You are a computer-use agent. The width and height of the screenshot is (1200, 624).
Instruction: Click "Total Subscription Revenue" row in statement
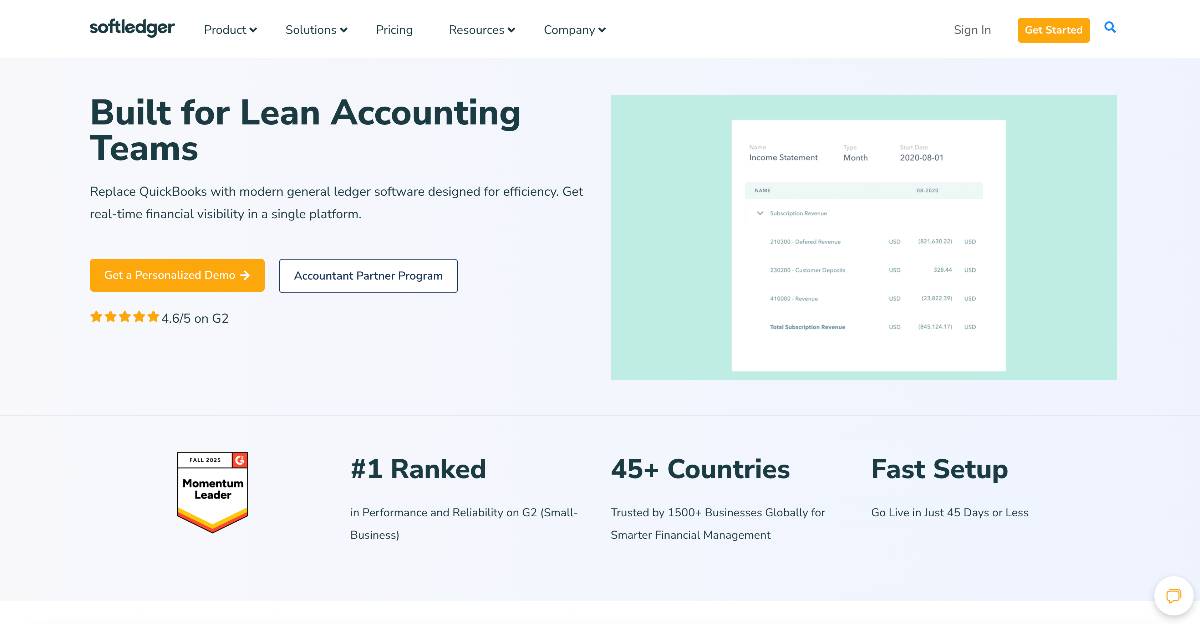[x=864, y=327]
